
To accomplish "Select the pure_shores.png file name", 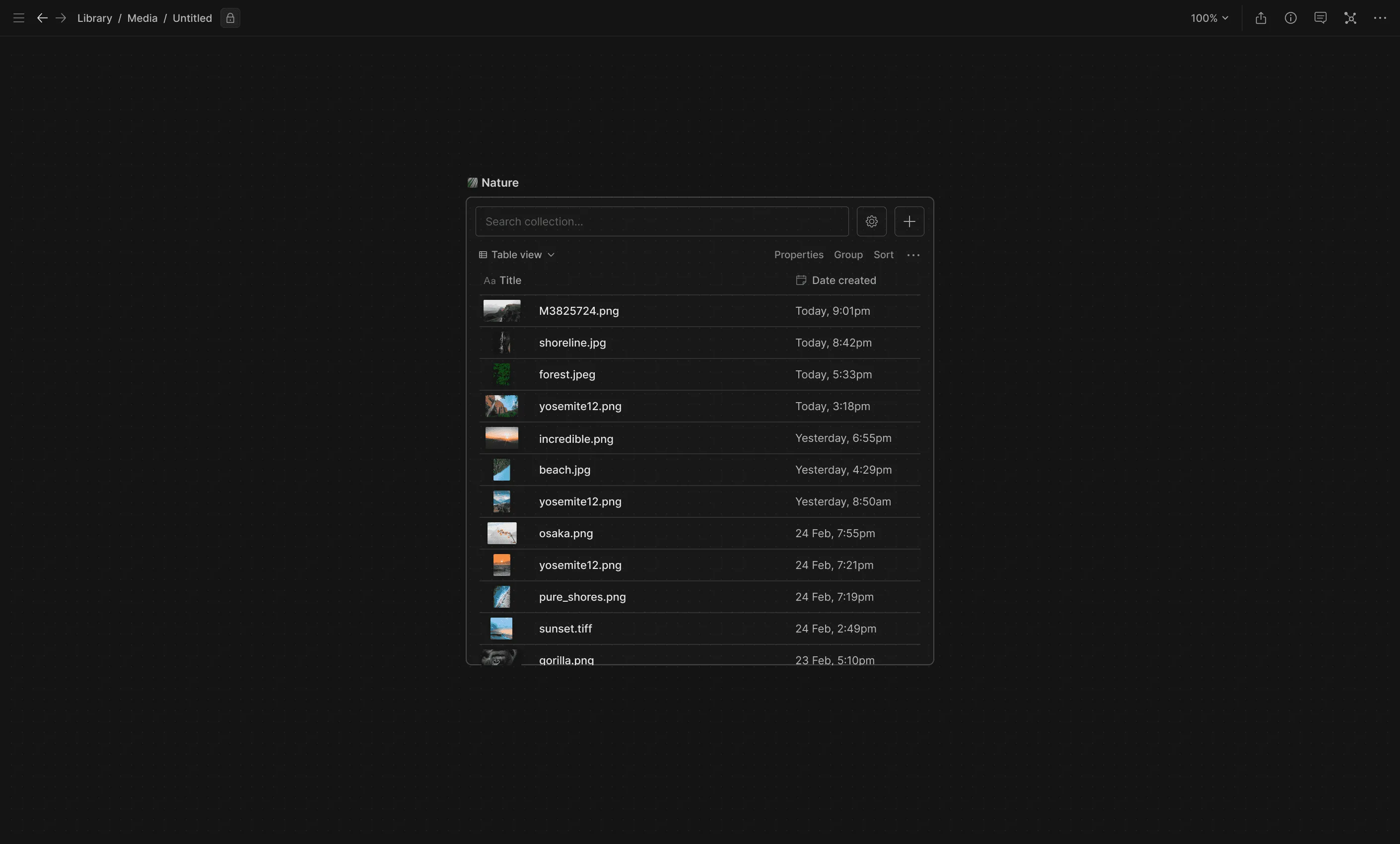I will pyautogui.click(x=582, y=597).
